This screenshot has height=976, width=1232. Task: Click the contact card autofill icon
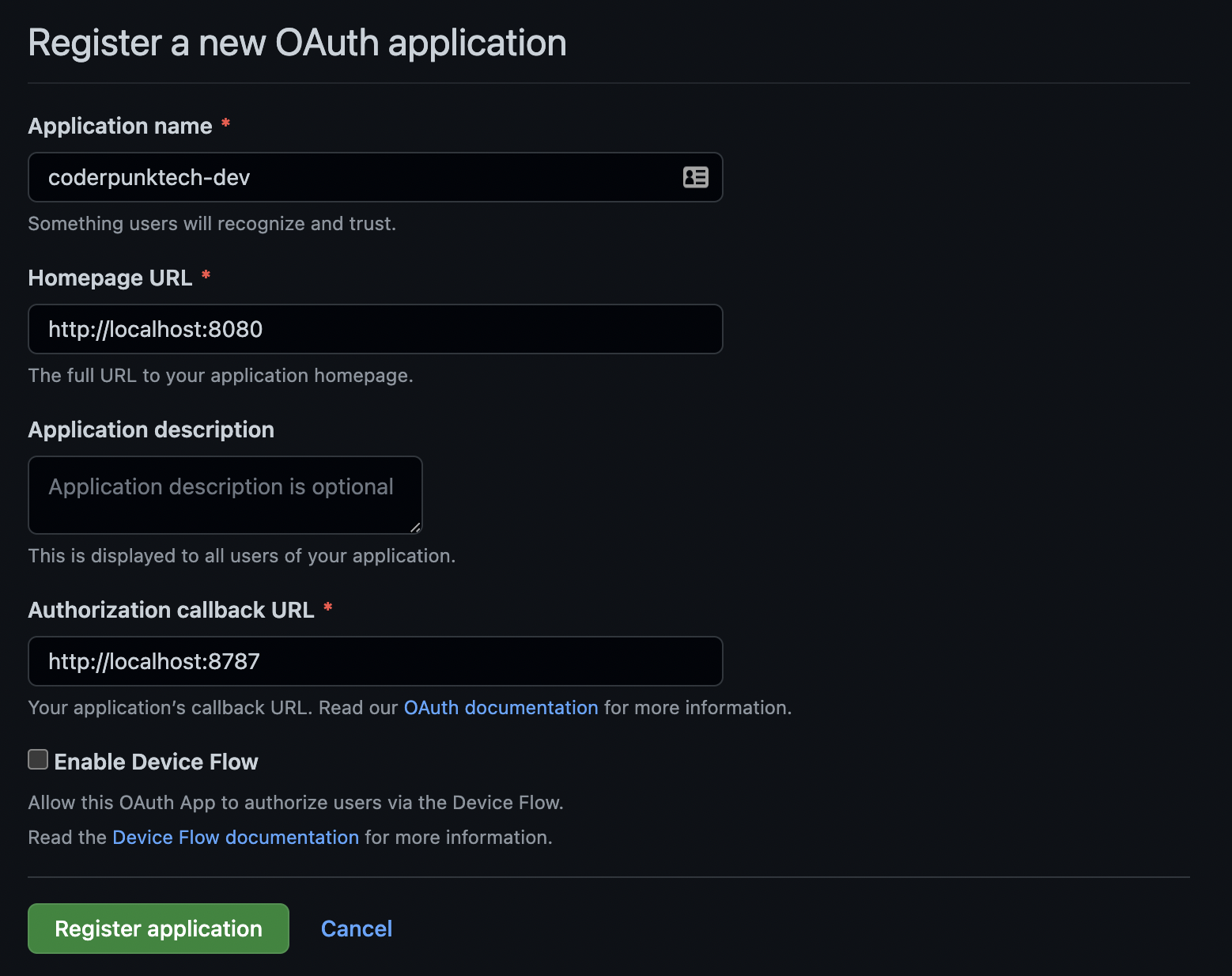[695, 177]
